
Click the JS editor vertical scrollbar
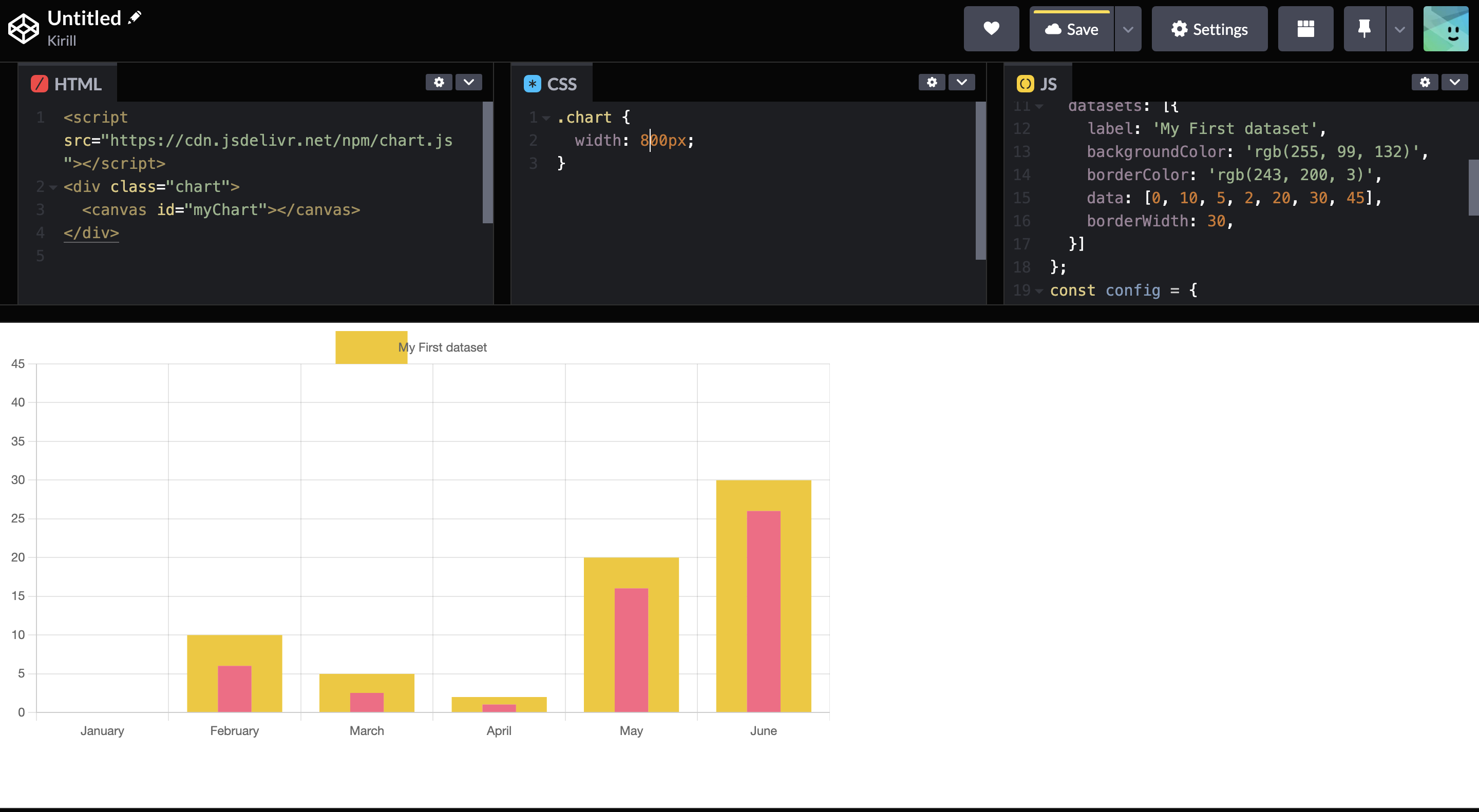pyautogui.click(x=1474, y=187)
